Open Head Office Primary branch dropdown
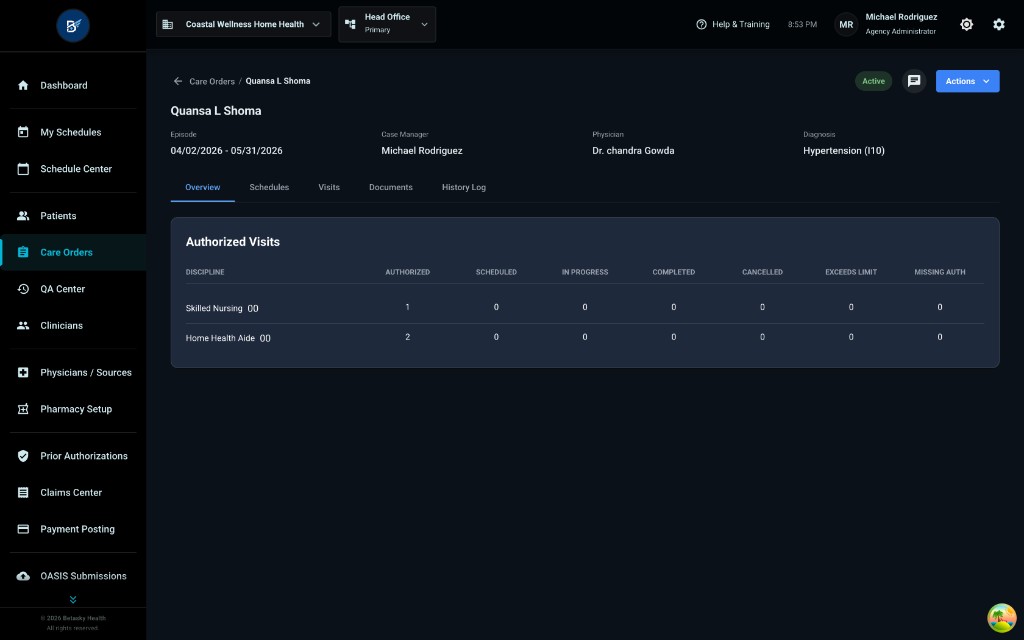This screenshot has width=1024, height=640. coord(387,25)
